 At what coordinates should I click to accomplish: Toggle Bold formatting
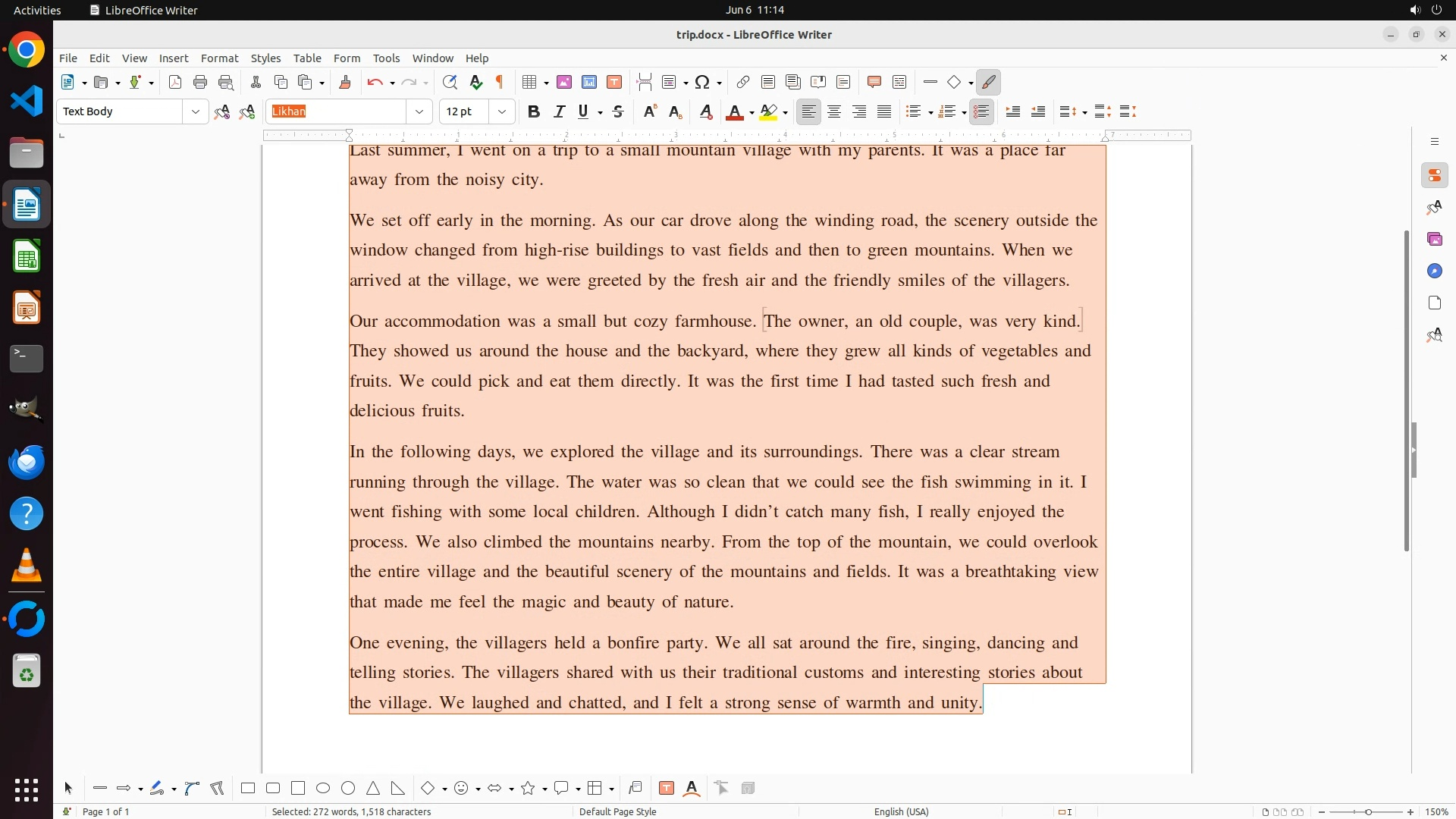point(534,112)
